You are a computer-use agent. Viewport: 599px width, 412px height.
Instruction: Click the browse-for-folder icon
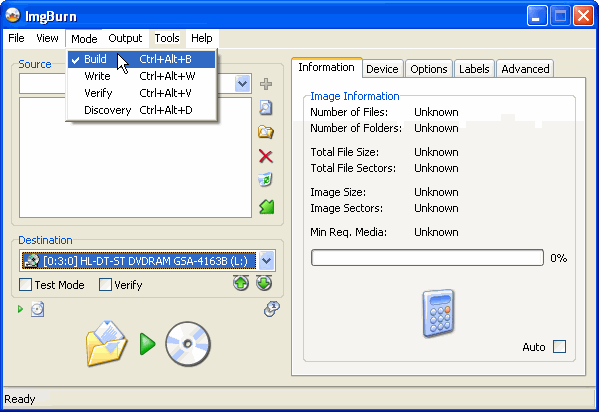point(266,132)
